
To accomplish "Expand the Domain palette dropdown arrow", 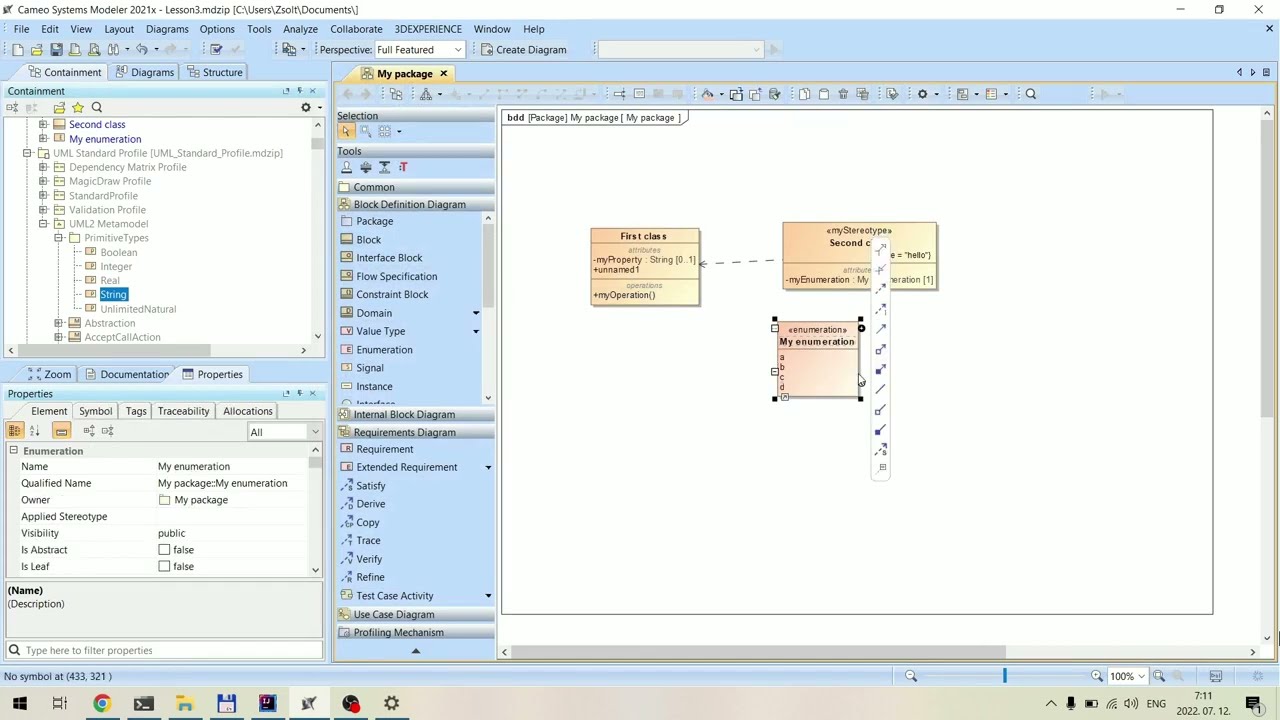I will [x=476, y=313].
